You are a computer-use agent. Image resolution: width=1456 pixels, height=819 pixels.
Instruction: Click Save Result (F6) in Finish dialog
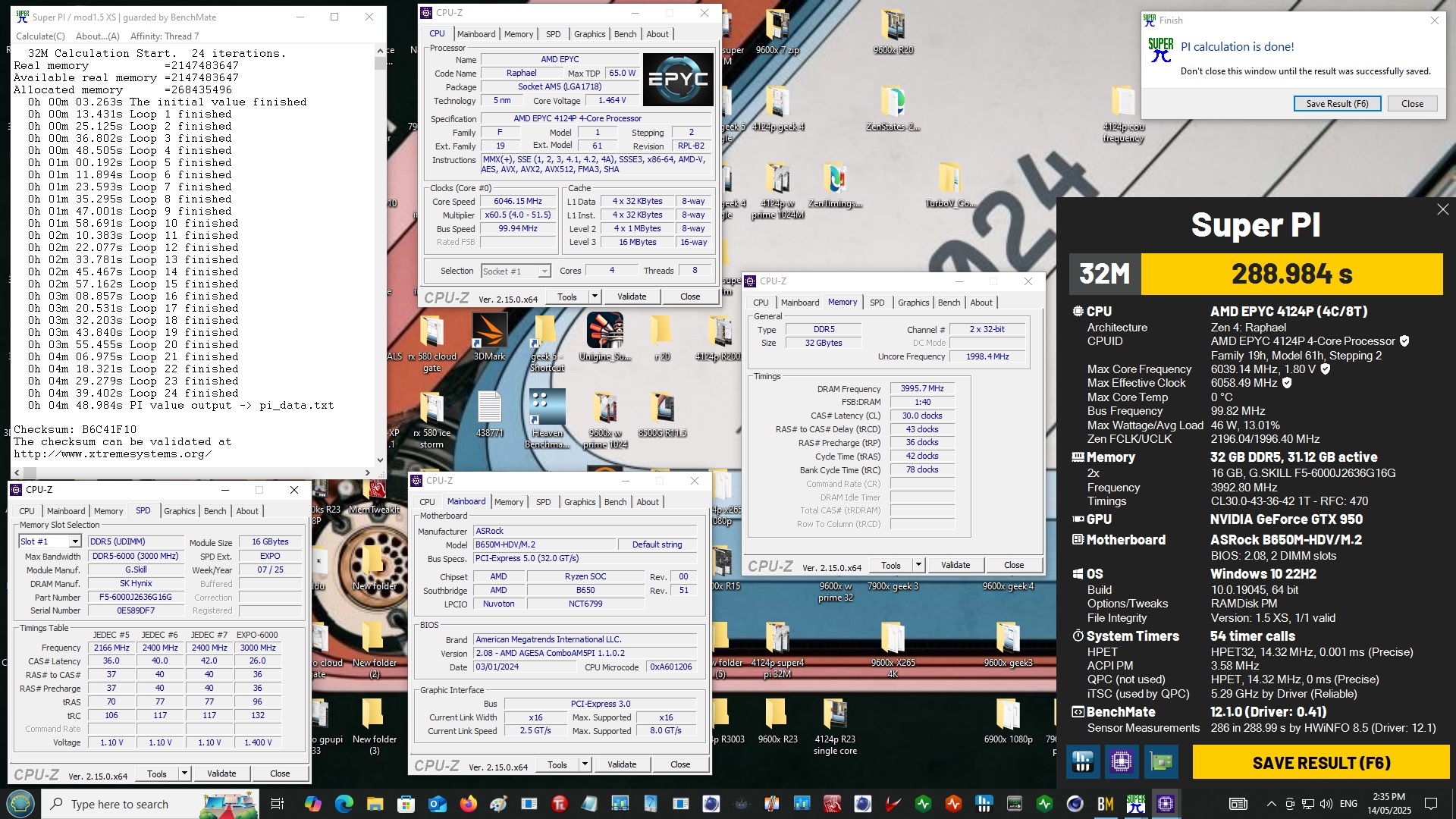click(x=1337, y=104)
